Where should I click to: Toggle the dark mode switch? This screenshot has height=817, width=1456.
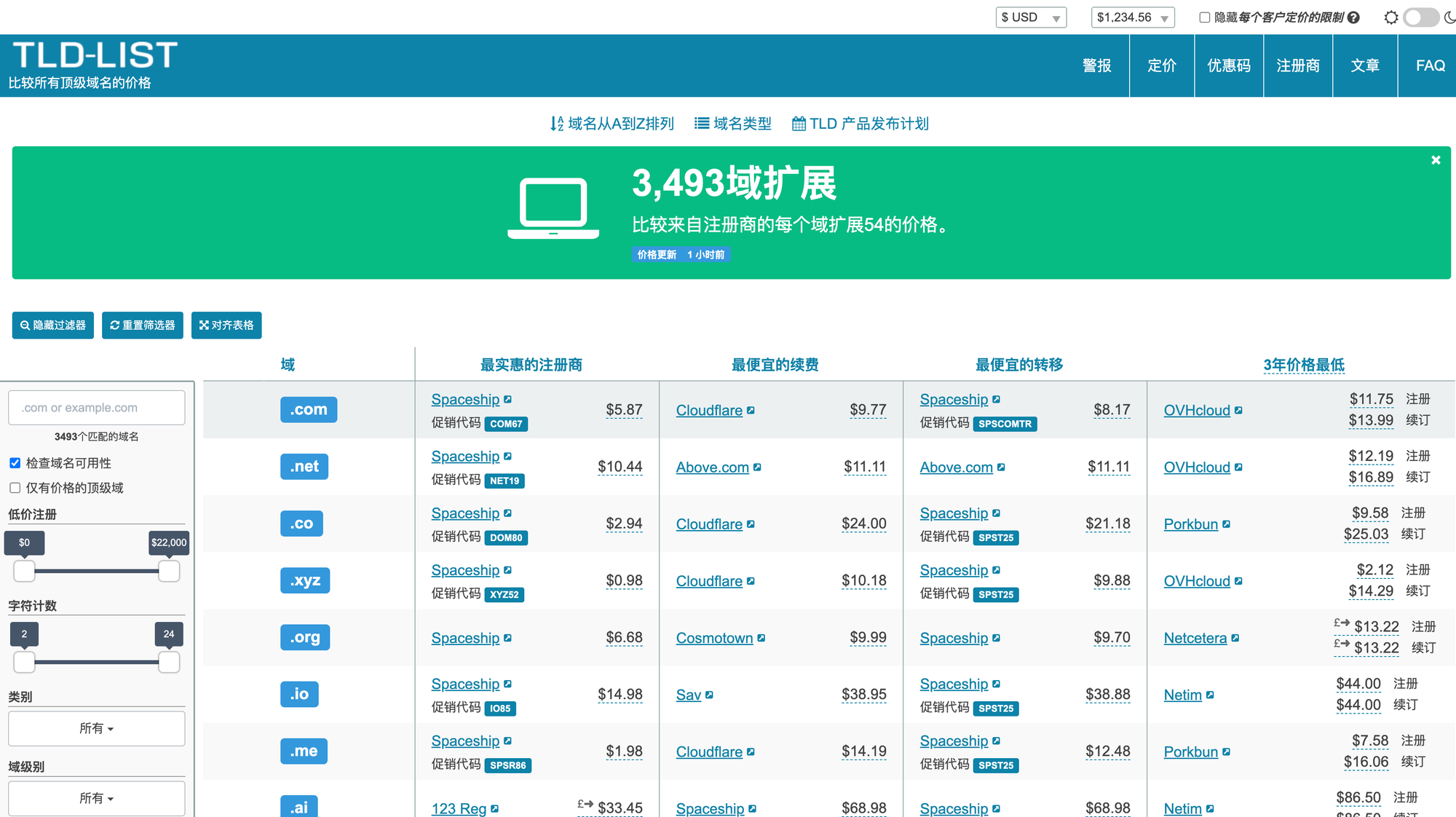click(x=1420, y=17)
